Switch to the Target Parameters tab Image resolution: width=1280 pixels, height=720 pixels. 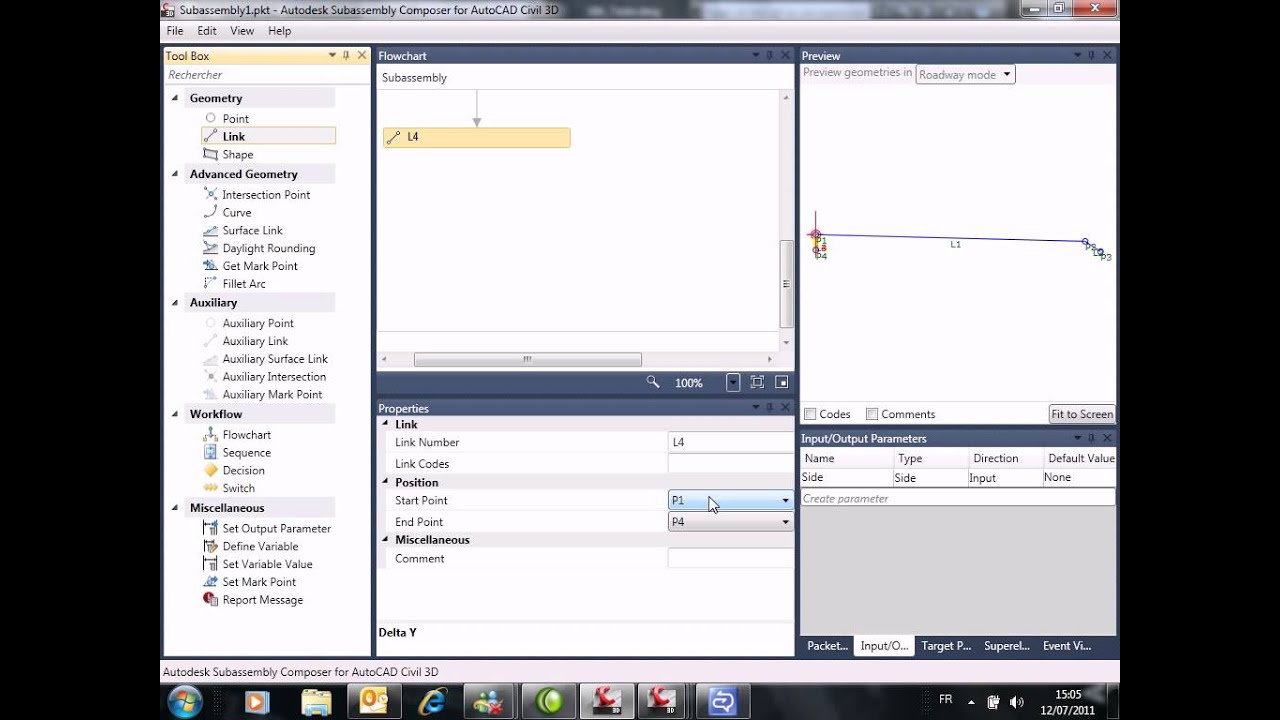945,646
